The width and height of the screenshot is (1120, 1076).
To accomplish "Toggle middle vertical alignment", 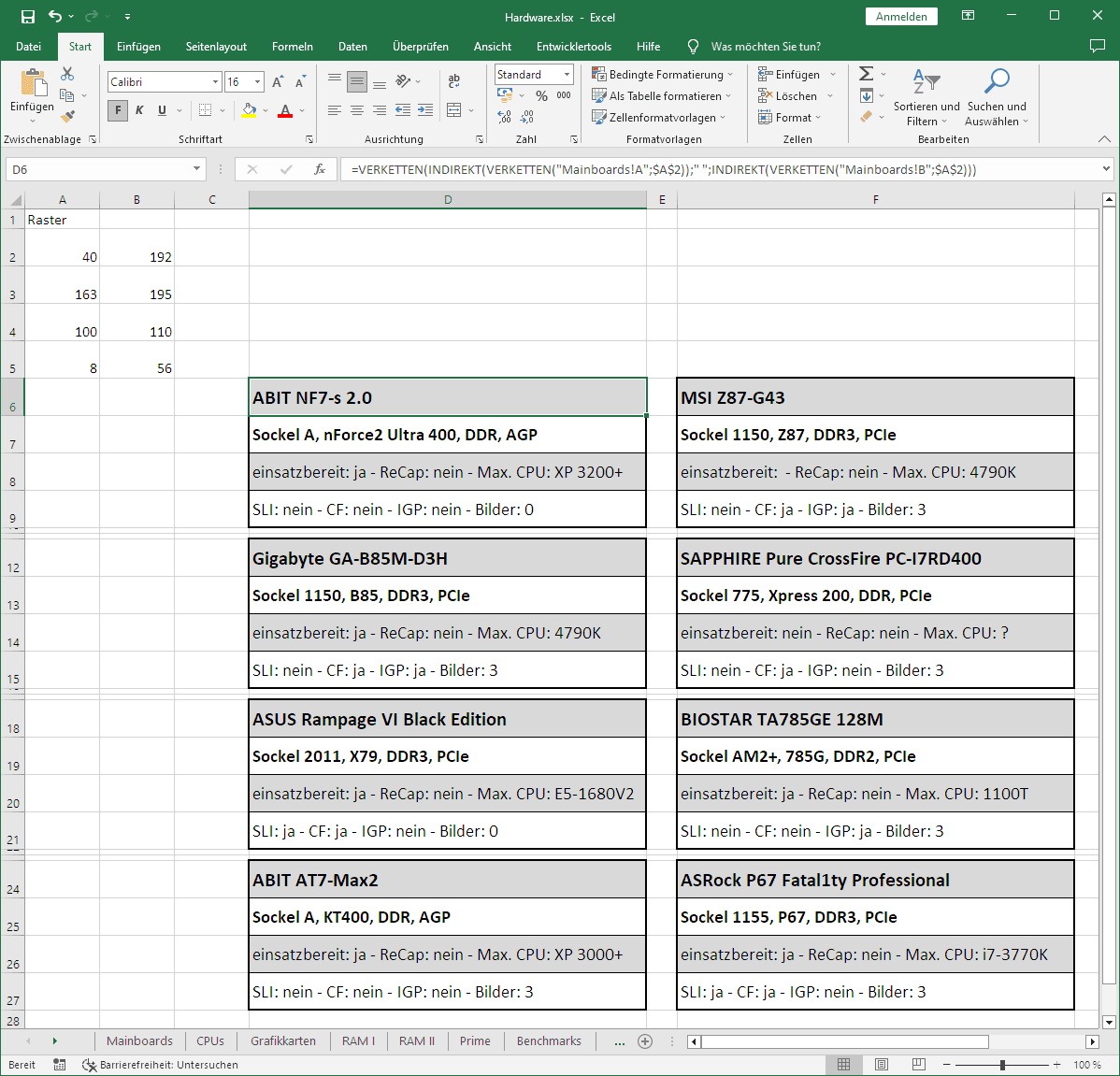I will pyautogui.click(x=357, y=81).
